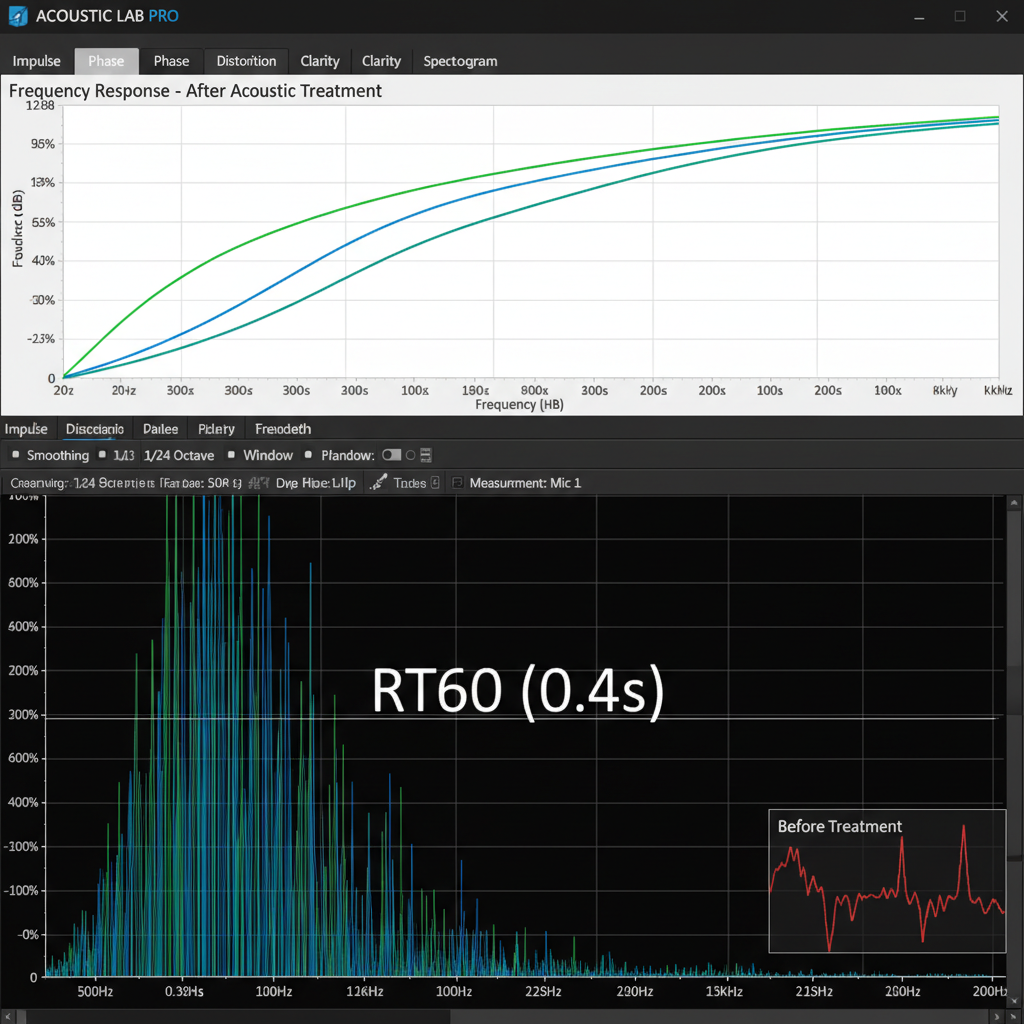The image size is (1024, 1024).
Task: Click the stacked bars icon after the Plandow radio
Action: click(426, 455)
